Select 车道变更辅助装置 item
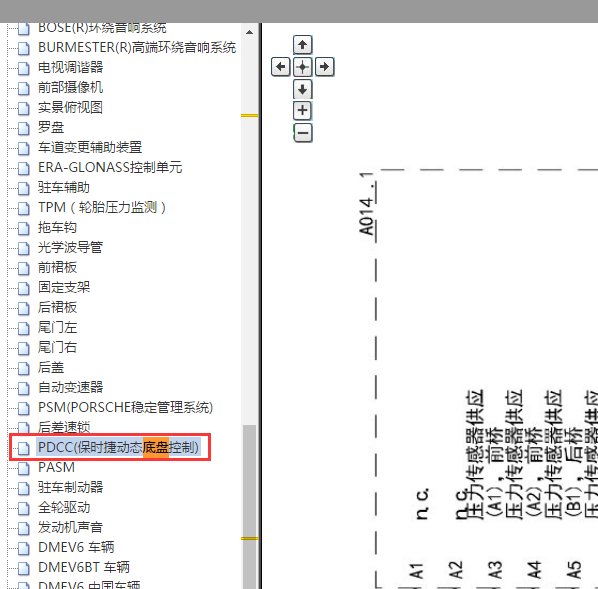 (90, 147)
